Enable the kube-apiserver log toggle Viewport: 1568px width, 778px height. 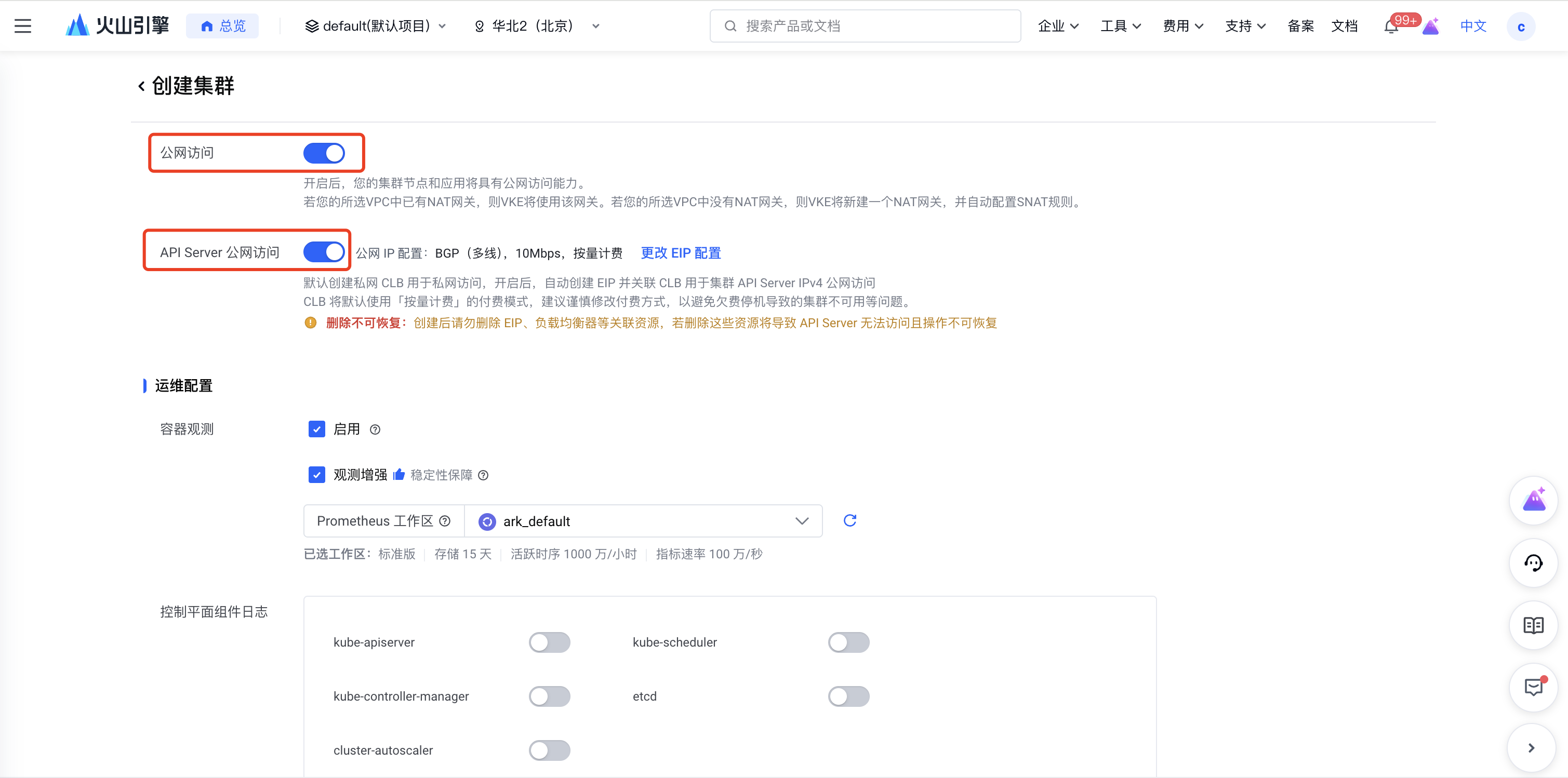coord(550,642)
